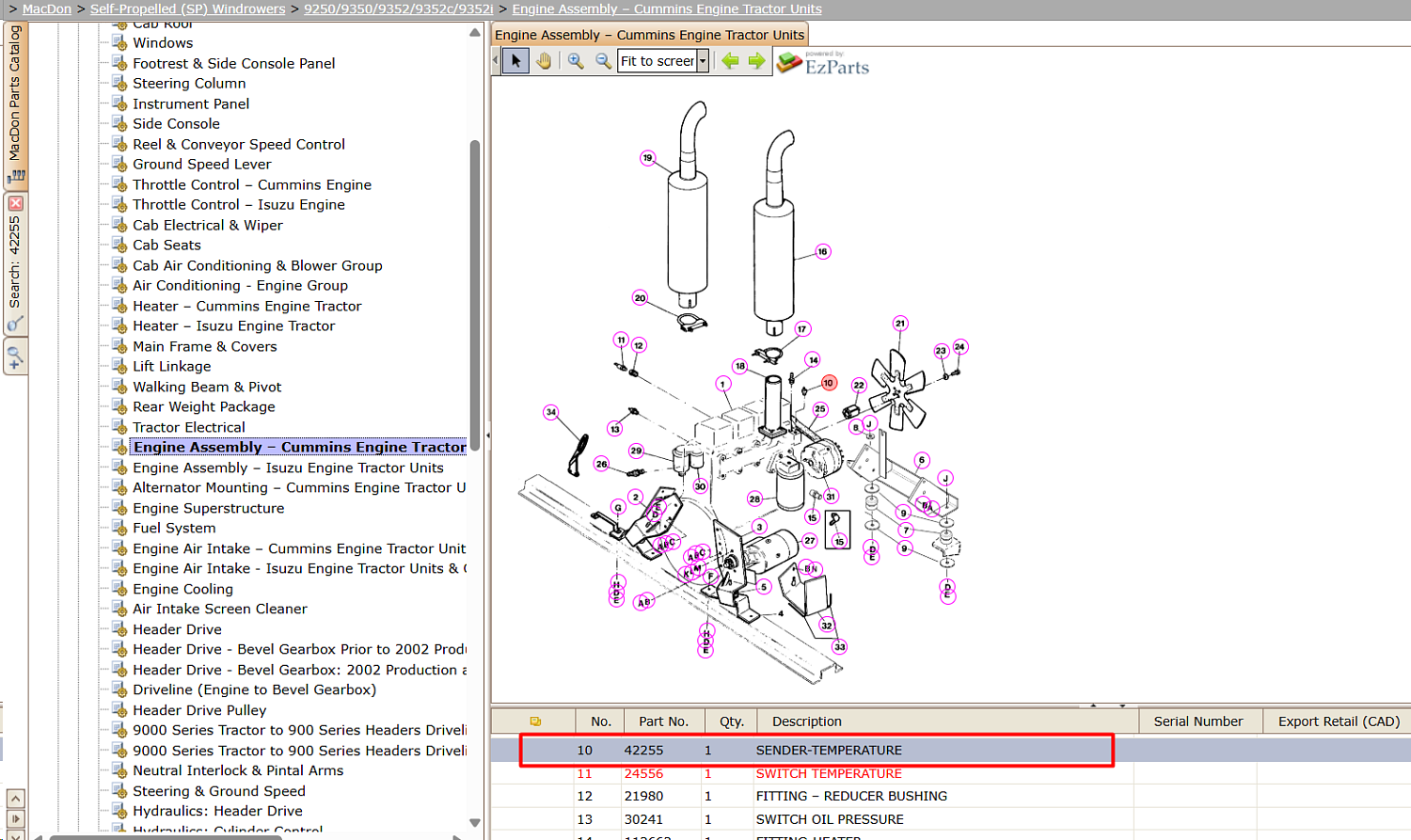Click the notes icon column header
The image size is (1411, 840).
[x=535, y=721]
